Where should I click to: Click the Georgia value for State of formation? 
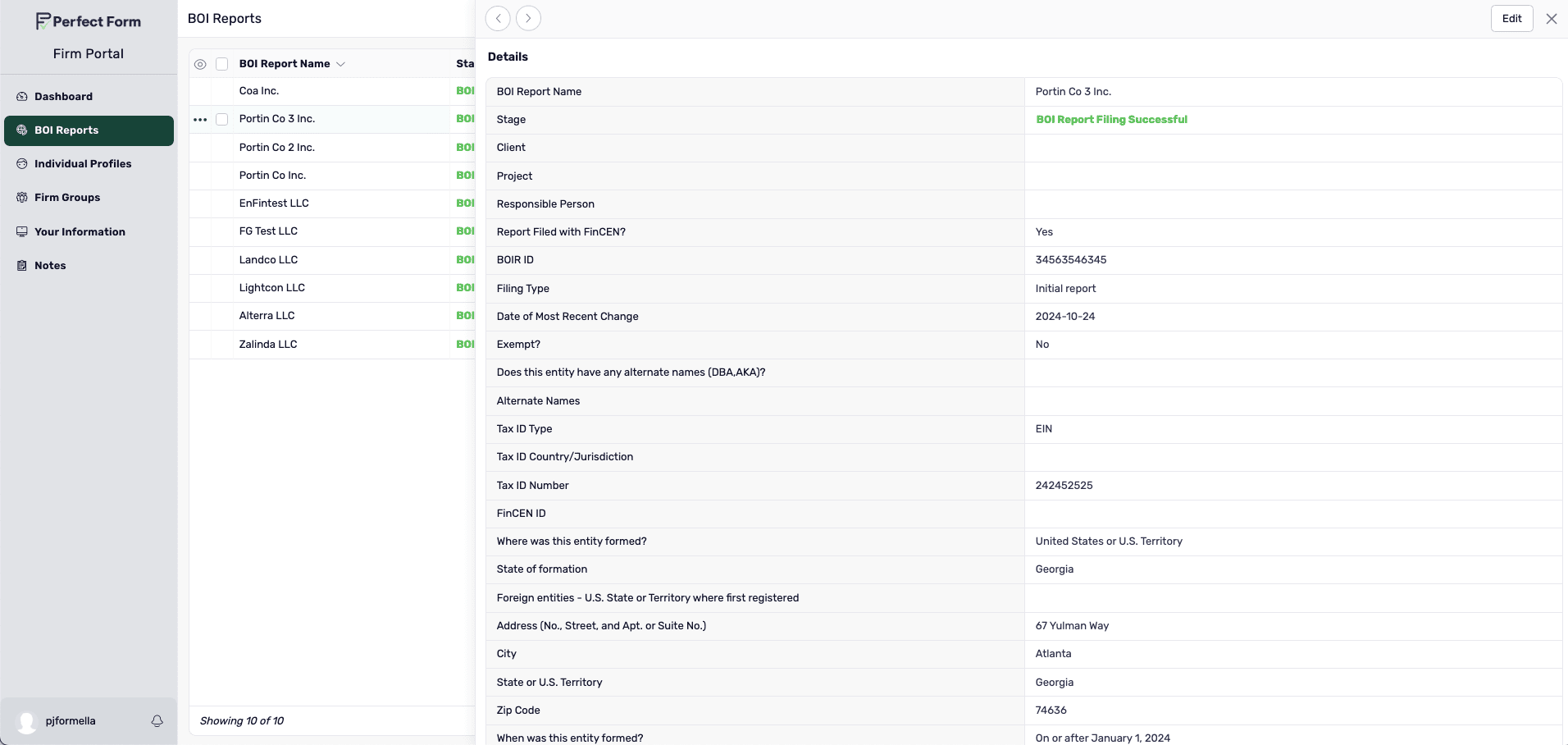[x=1055, y=569]
